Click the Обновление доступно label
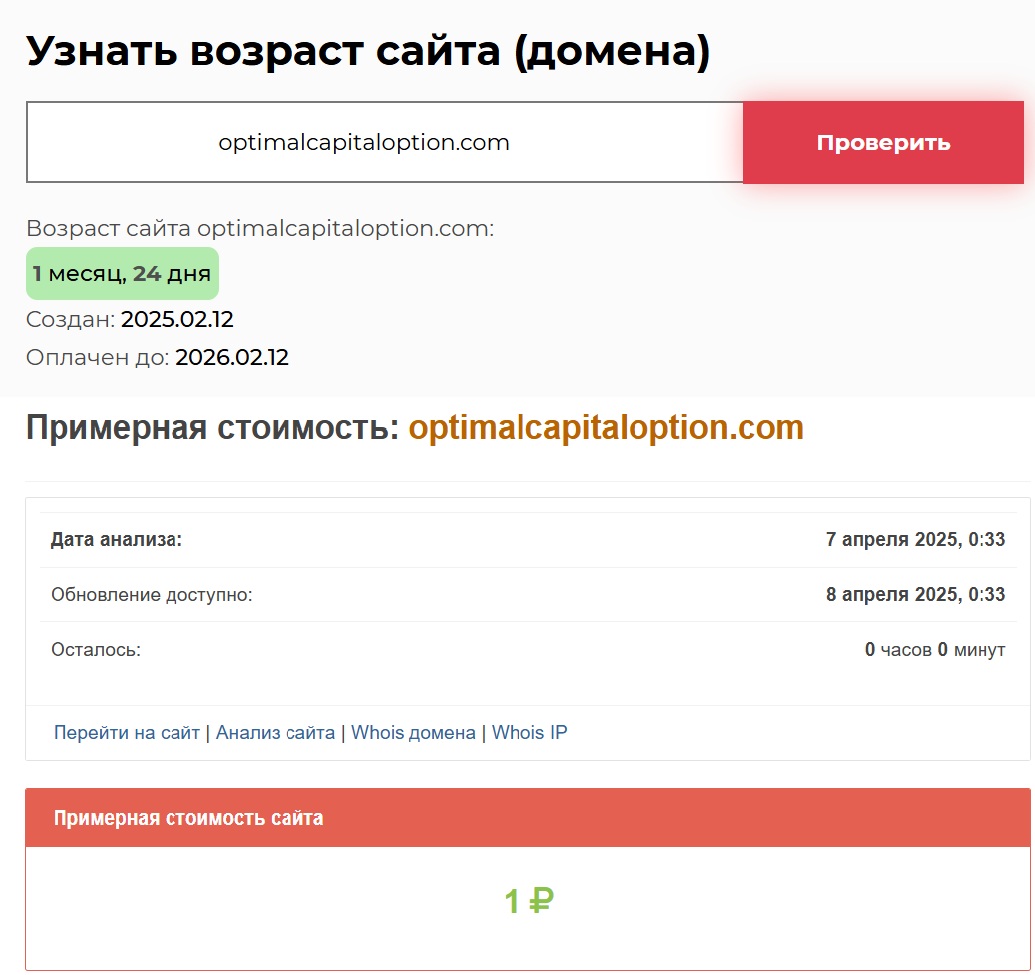The width and height of the screenshot is (1035, 975). click(152, 595)
